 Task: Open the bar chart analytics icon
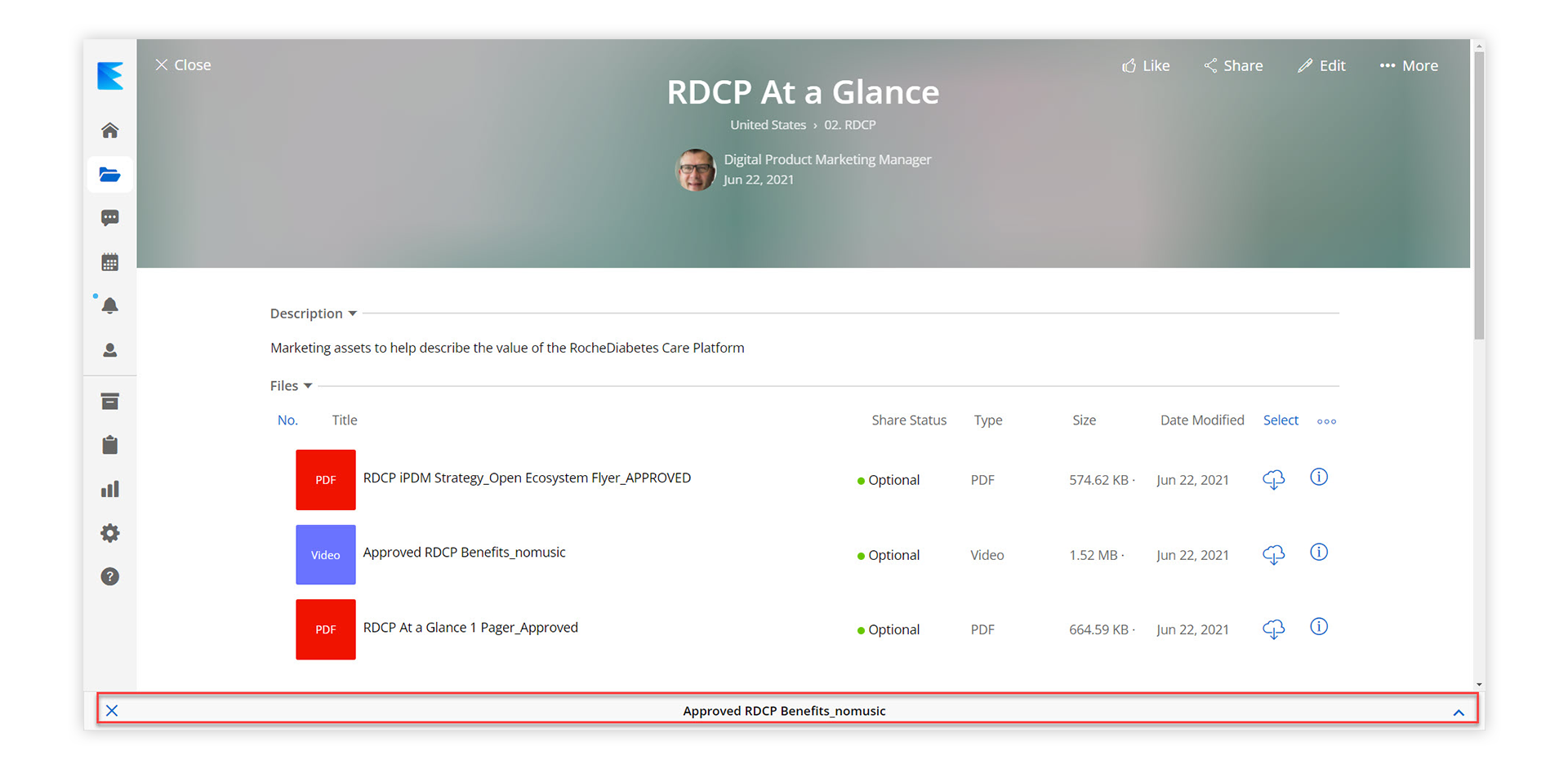109,489
